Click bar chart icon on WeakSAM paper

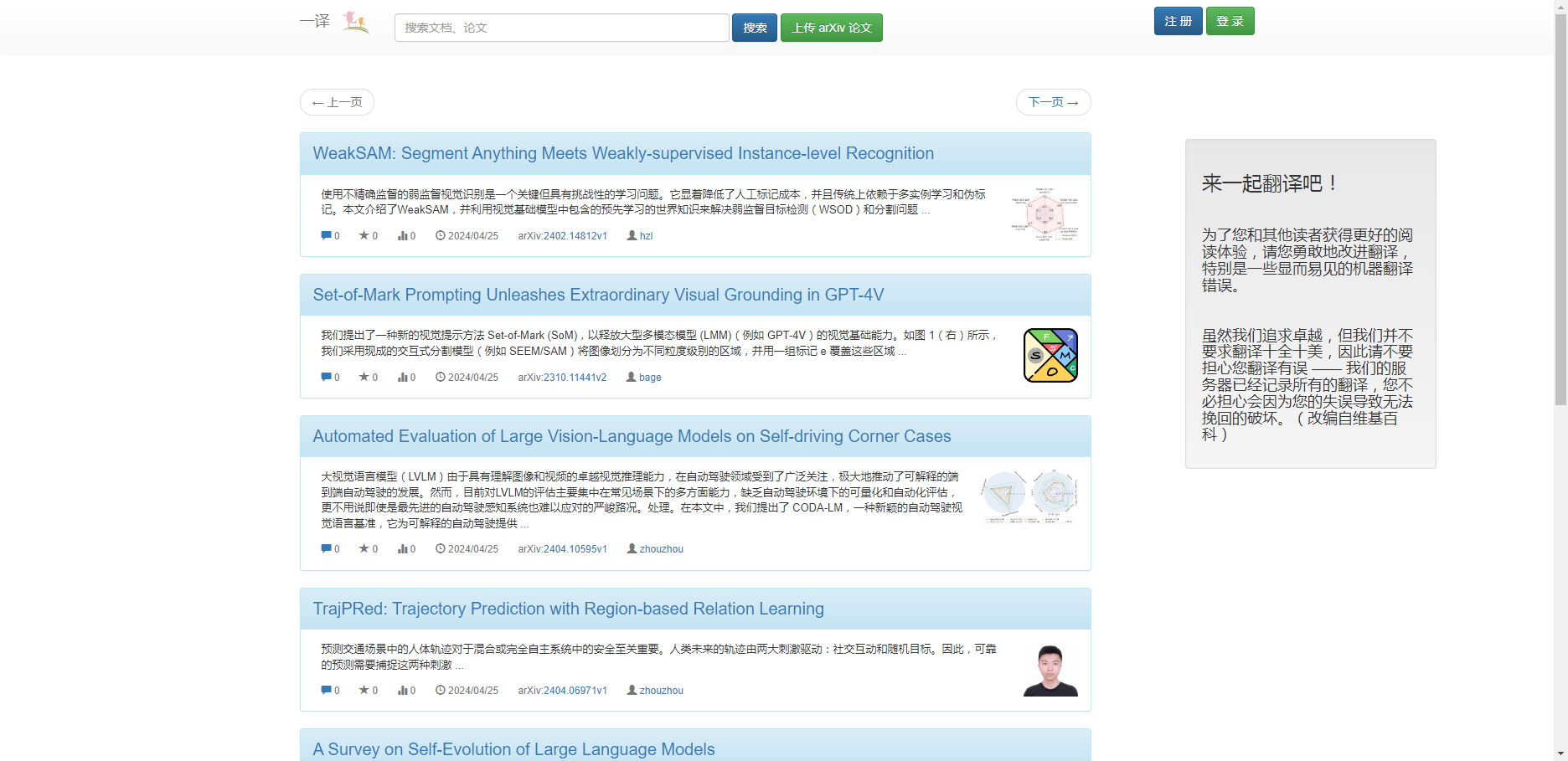[402, 236]
